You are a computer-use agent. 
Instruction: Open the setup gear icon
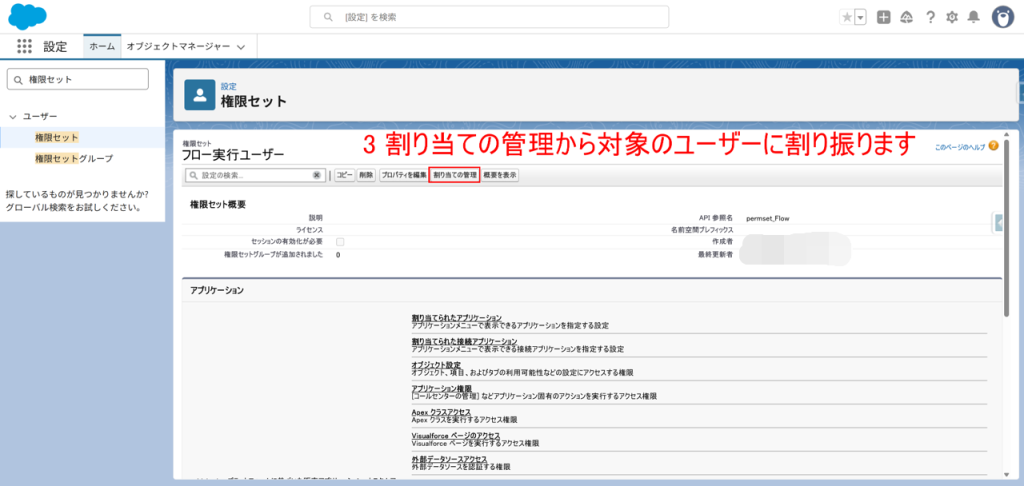click(x=952, y=17)
